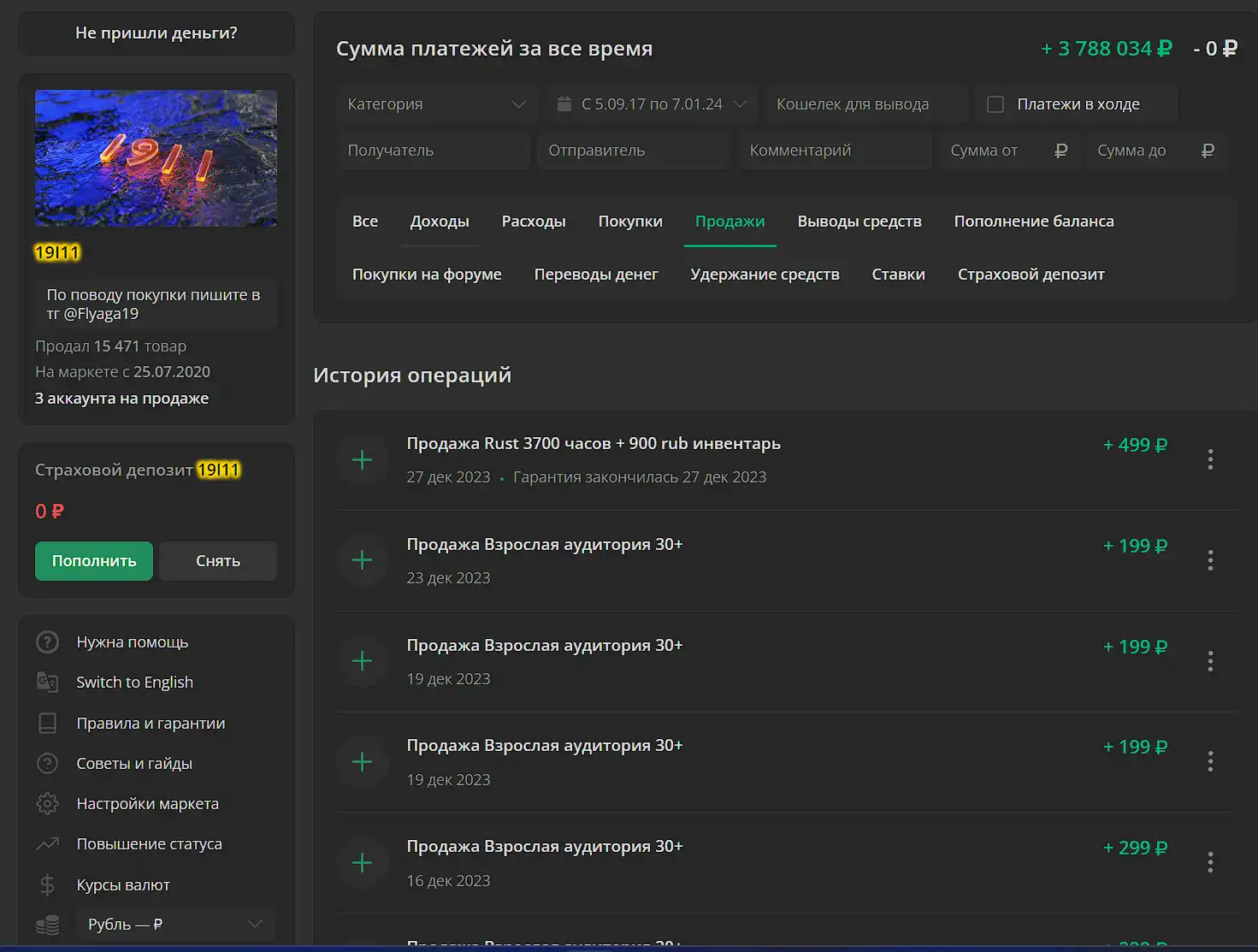1258x952 pixels.
Task: Click the 19I11 name in Страховой депозит header
Action: [219, 470]
